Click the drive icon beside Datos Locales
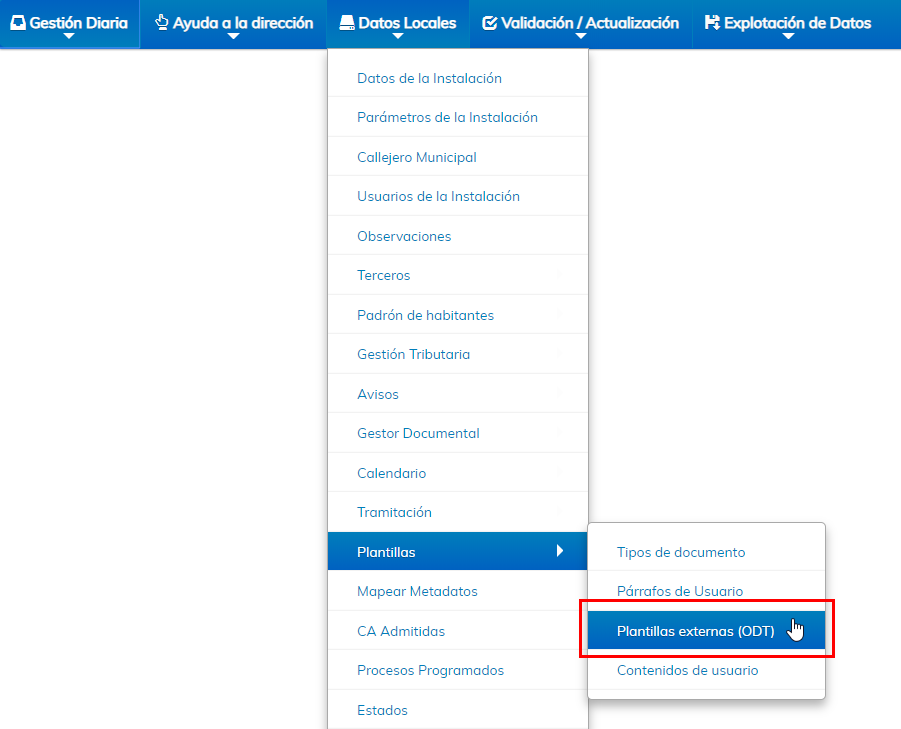Viewport: 901px width, 729px height. click(346, 23)
